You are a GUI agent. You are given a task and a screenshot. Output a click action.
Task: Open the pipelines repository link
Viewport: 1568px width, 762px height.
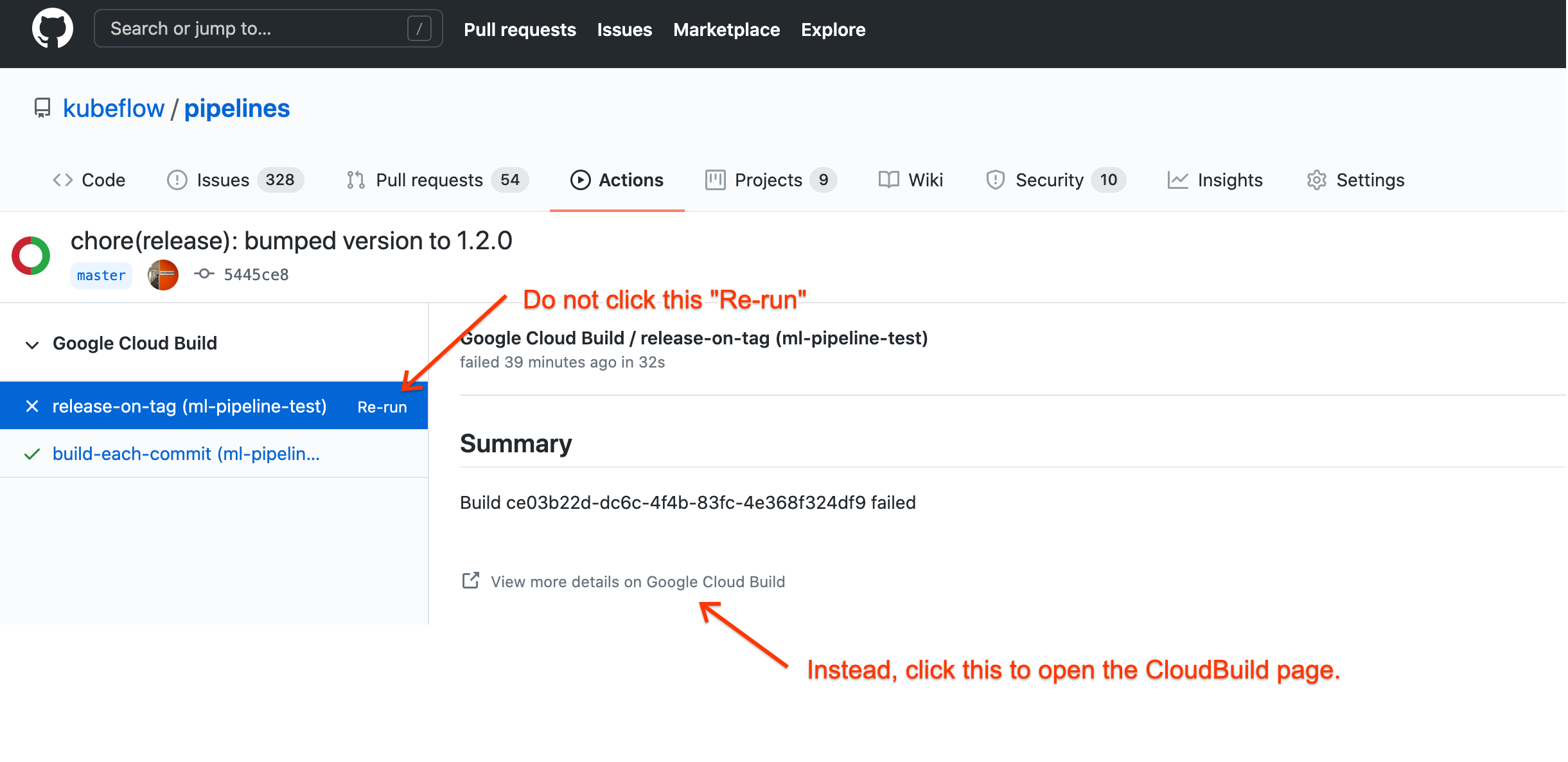pyautogui.click(x=237, y=109)
